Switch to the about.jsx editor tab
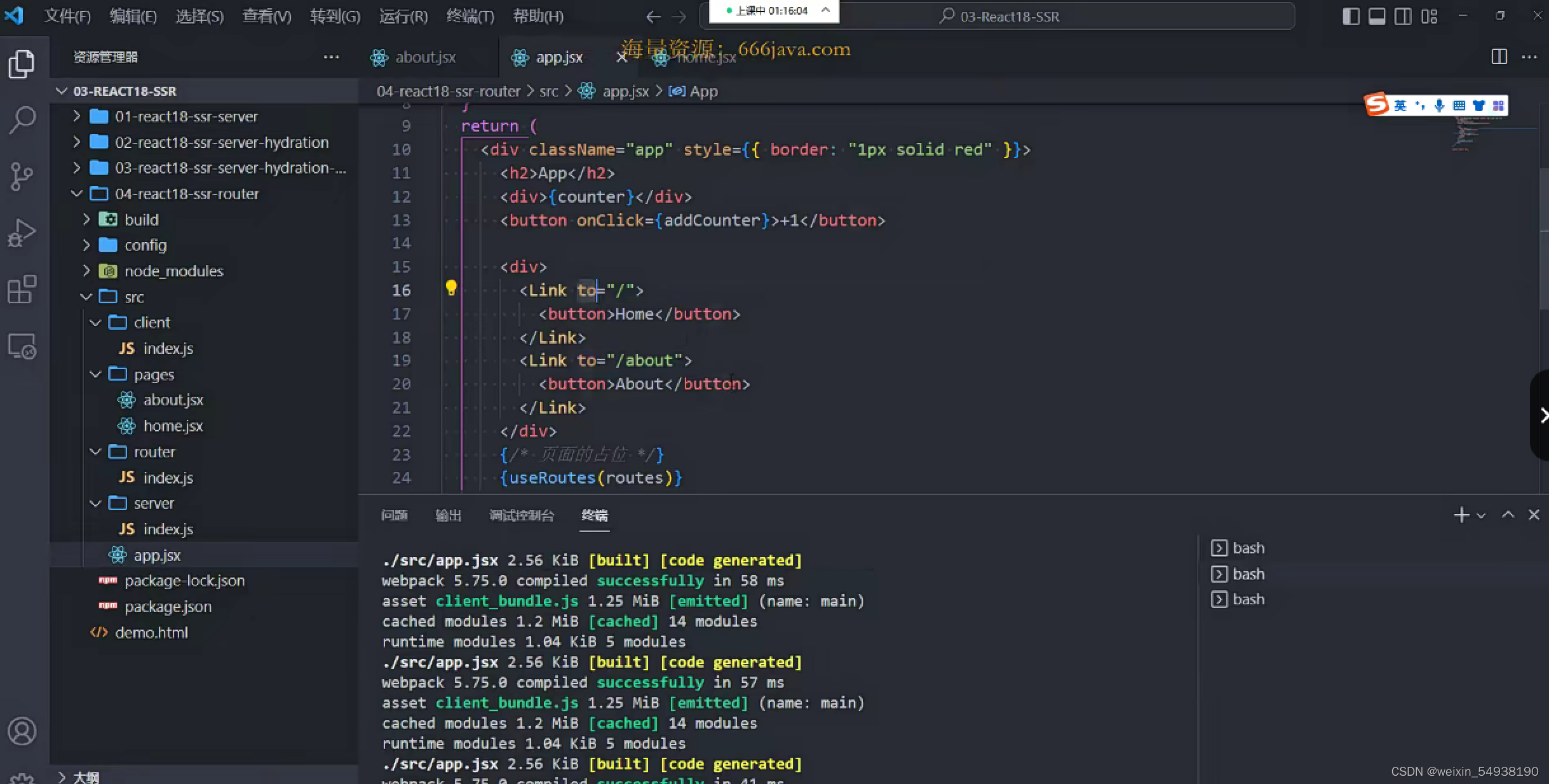Screen dimensions: 1549x784 425,57
